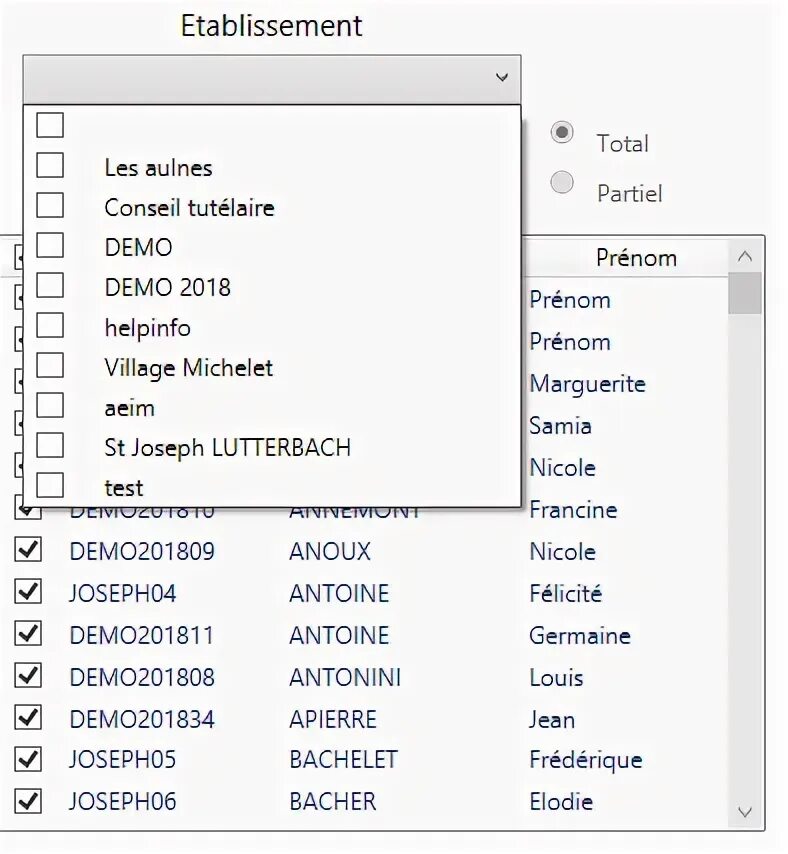Image resolution: width=788 pixels, height=854 pixels.
Task: Enable the DEMO 2018 checkbox
Action: point(50,286)
